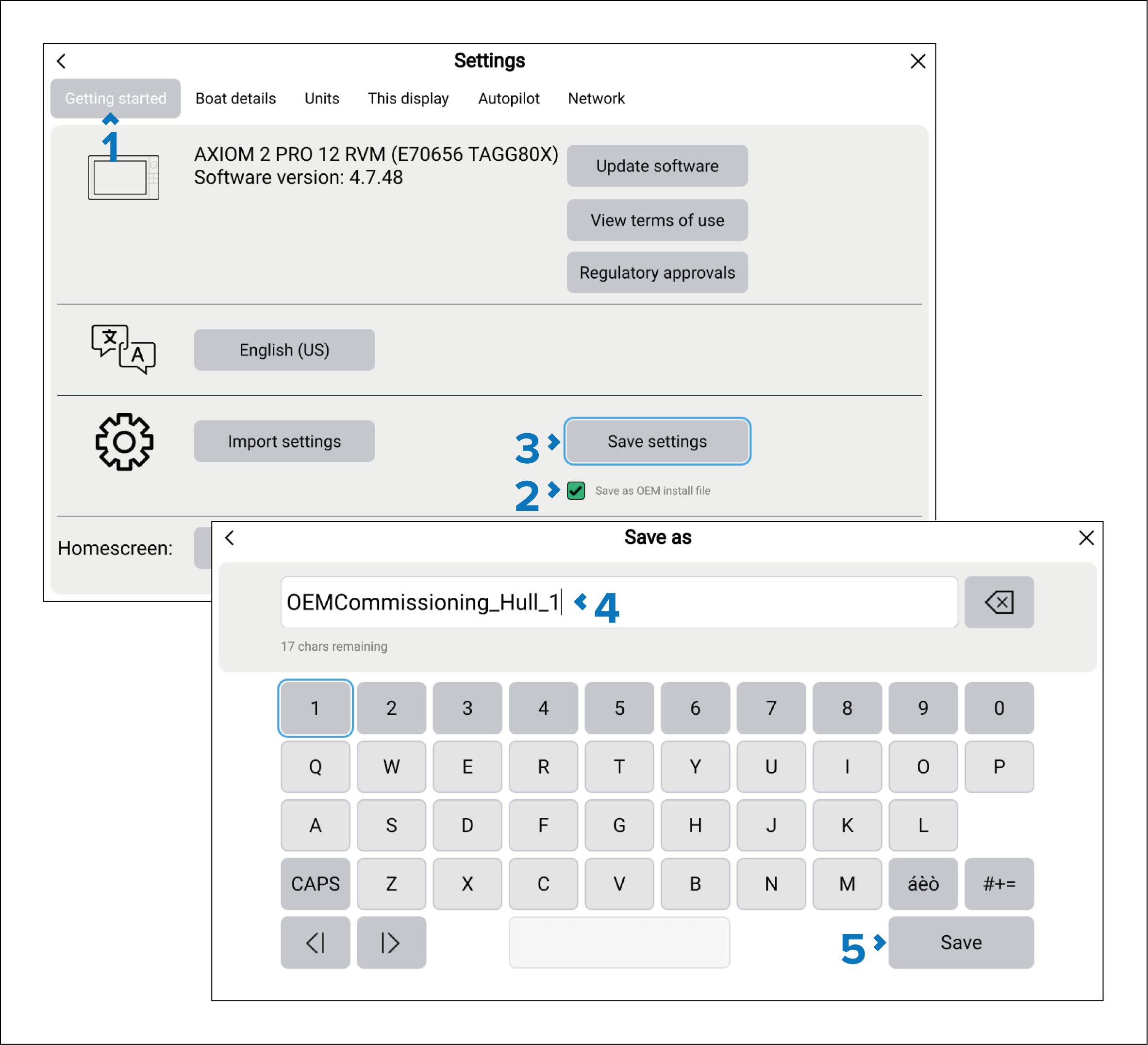
Task: Open the English (US) language selector
Action: (284, 350)
